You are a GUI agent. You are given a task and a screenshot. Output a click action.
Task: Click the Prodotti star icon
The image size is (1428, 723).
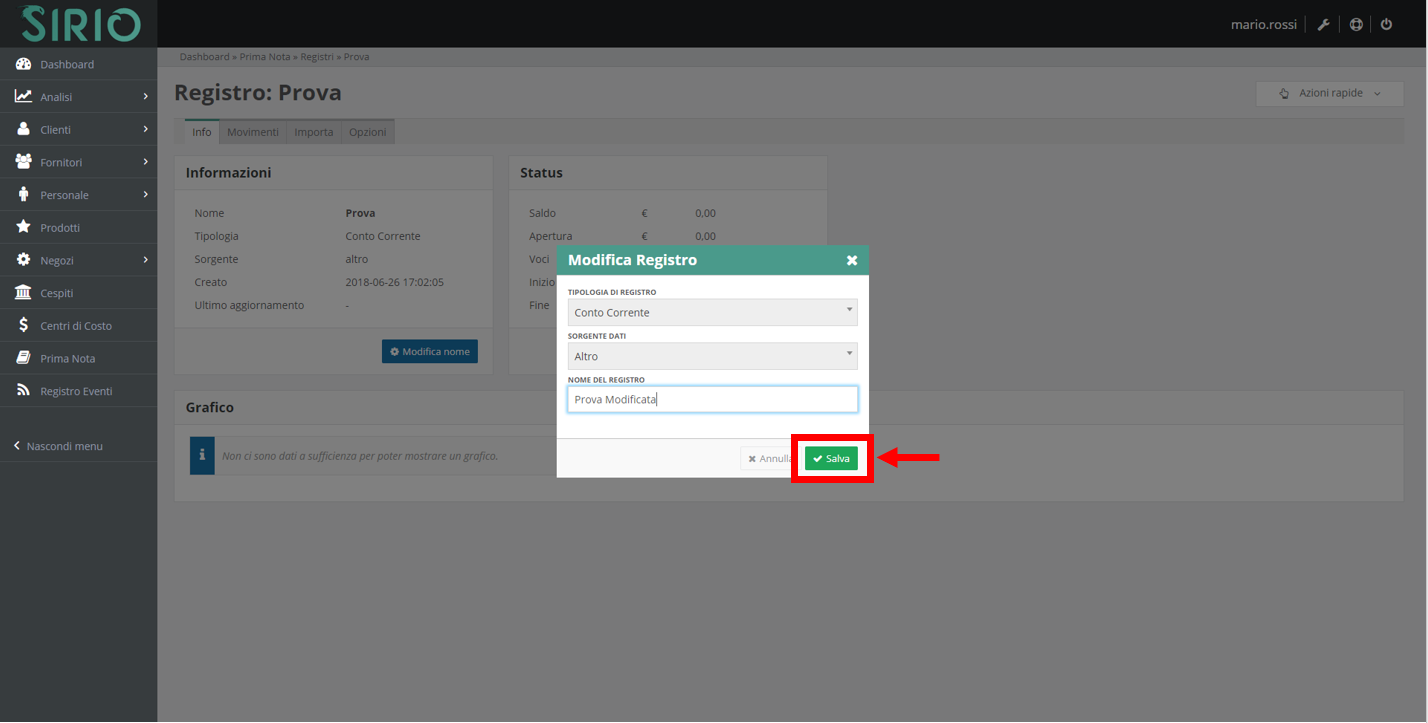[23, 227]
